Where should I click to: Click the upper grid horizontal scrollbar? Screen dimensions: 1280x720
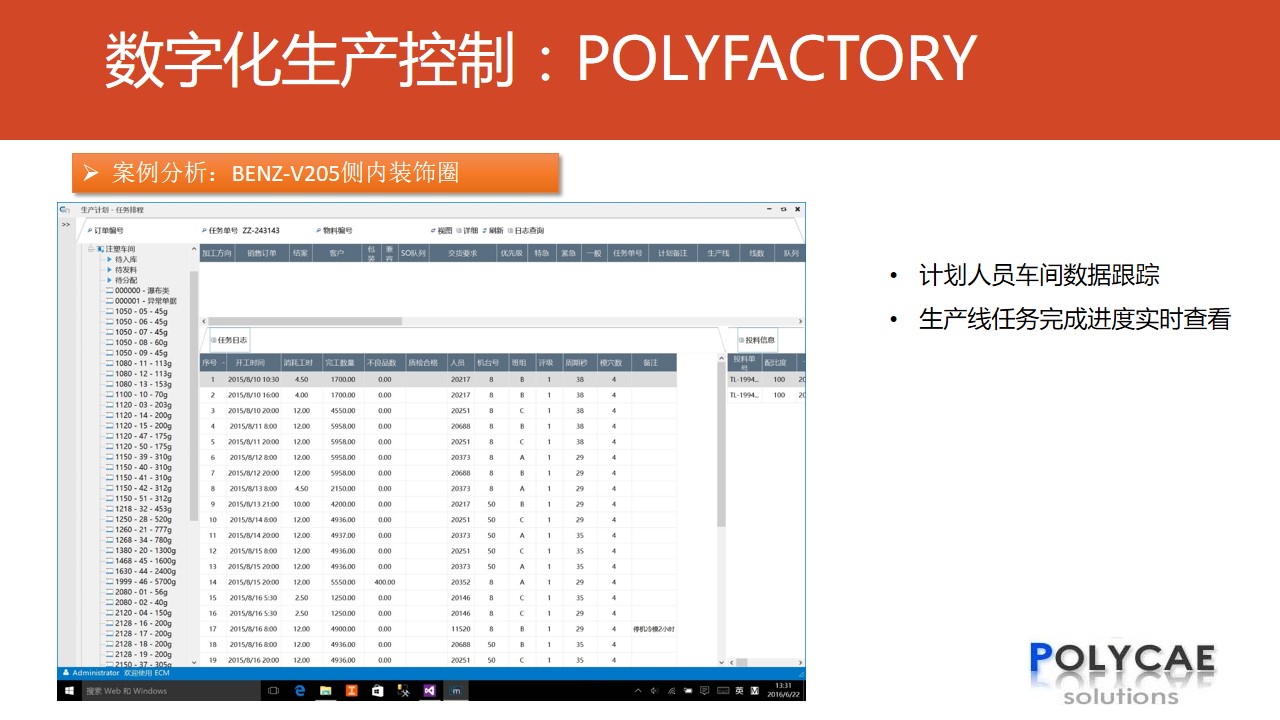tap(303, 321)
